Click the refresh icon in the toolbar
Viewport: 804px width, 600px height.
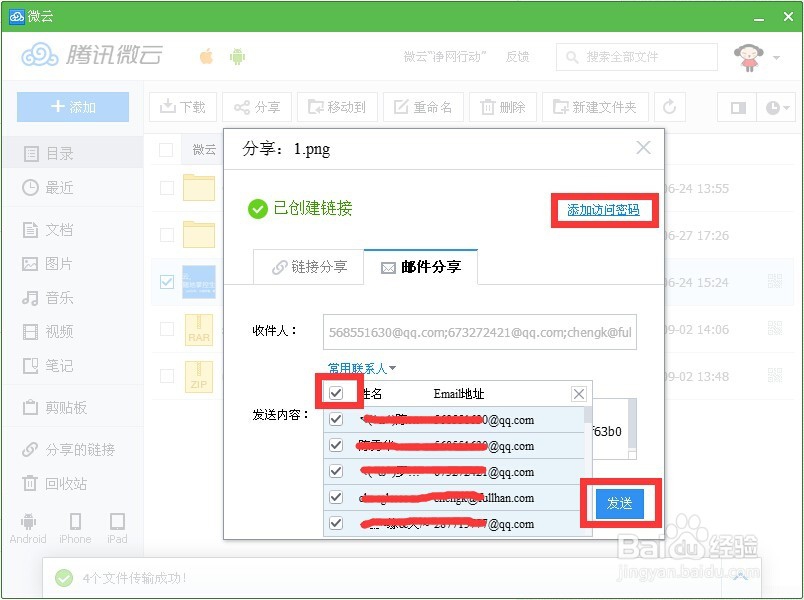(x=670, y=106)
